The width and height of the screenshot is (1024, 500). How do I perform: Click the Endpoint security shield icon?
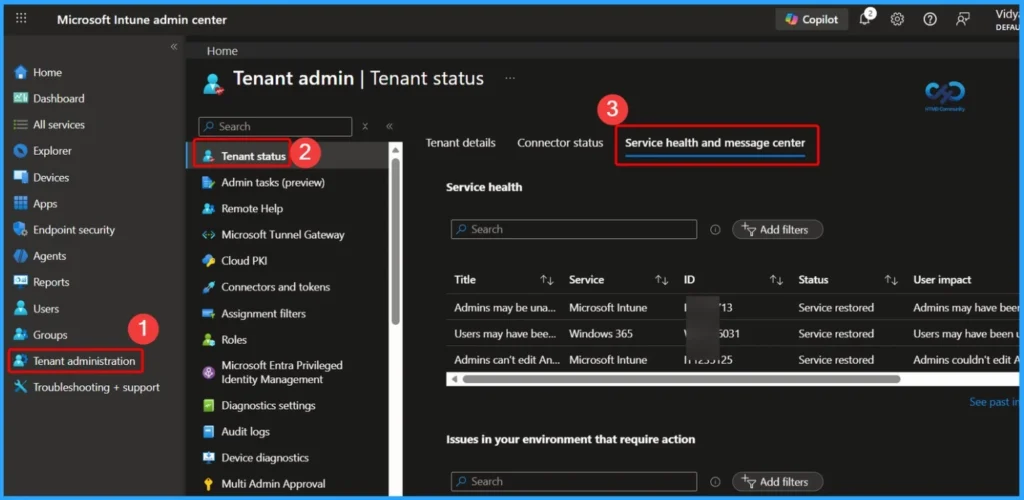(21, 230)
